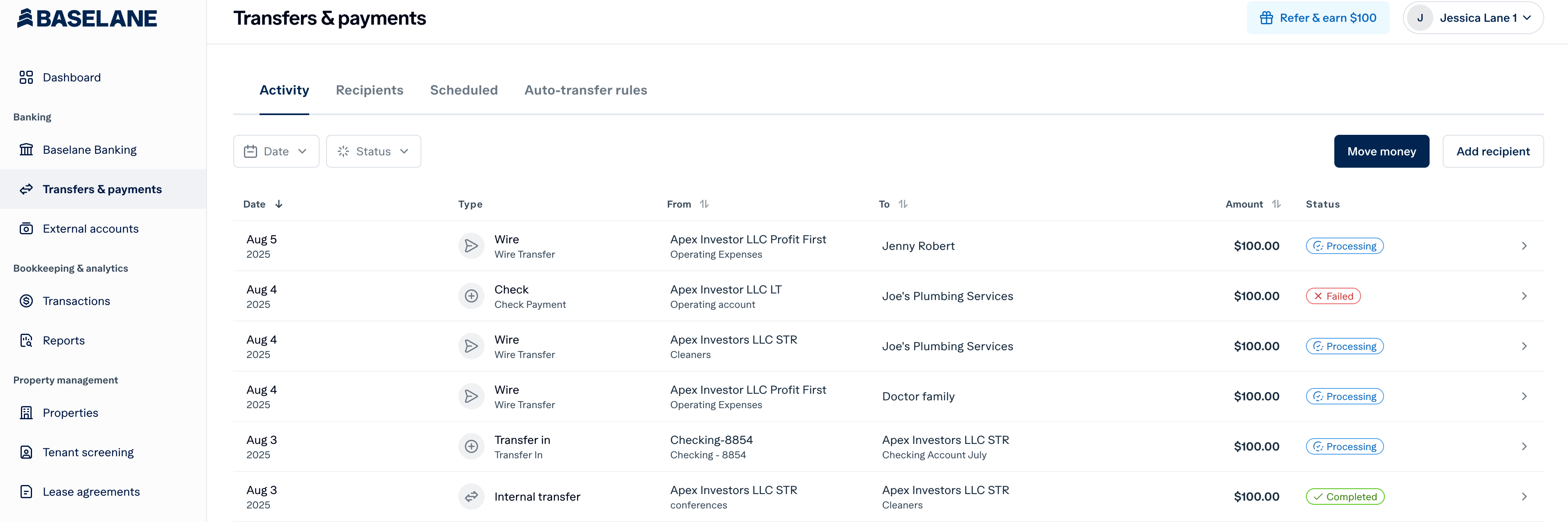Click wire icon for Aug 5 Jenny Robert transfer
The image size is (1568, 522).
(x=471, y=246)
